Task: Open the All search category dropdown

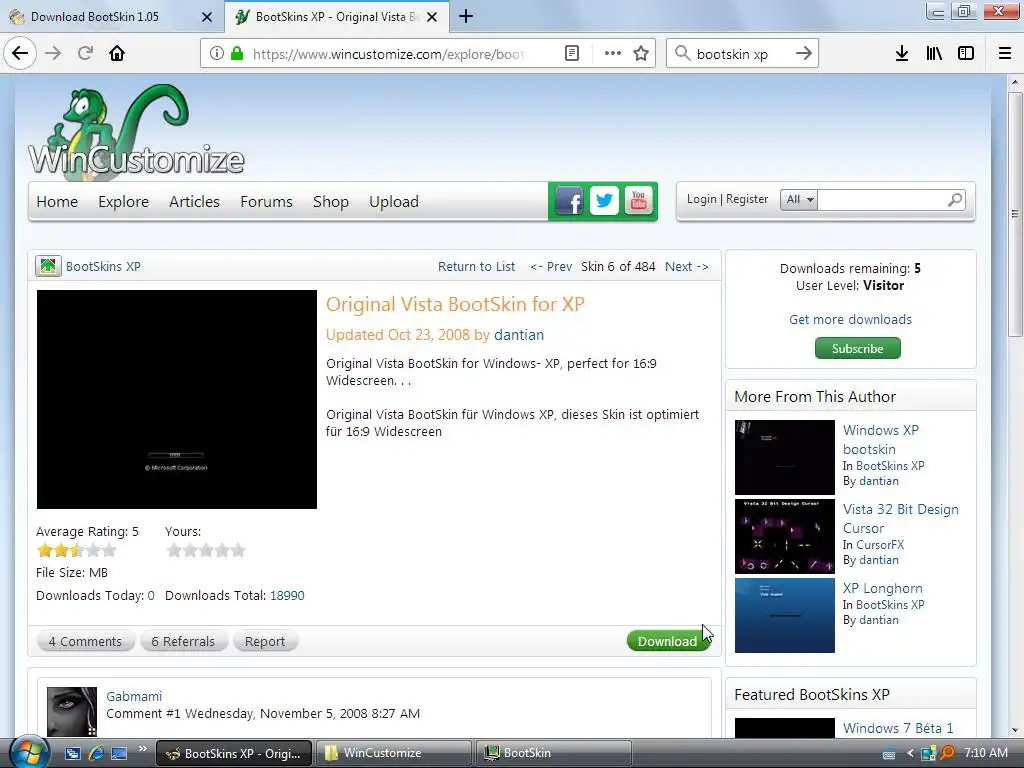Action: click(799, 199)
